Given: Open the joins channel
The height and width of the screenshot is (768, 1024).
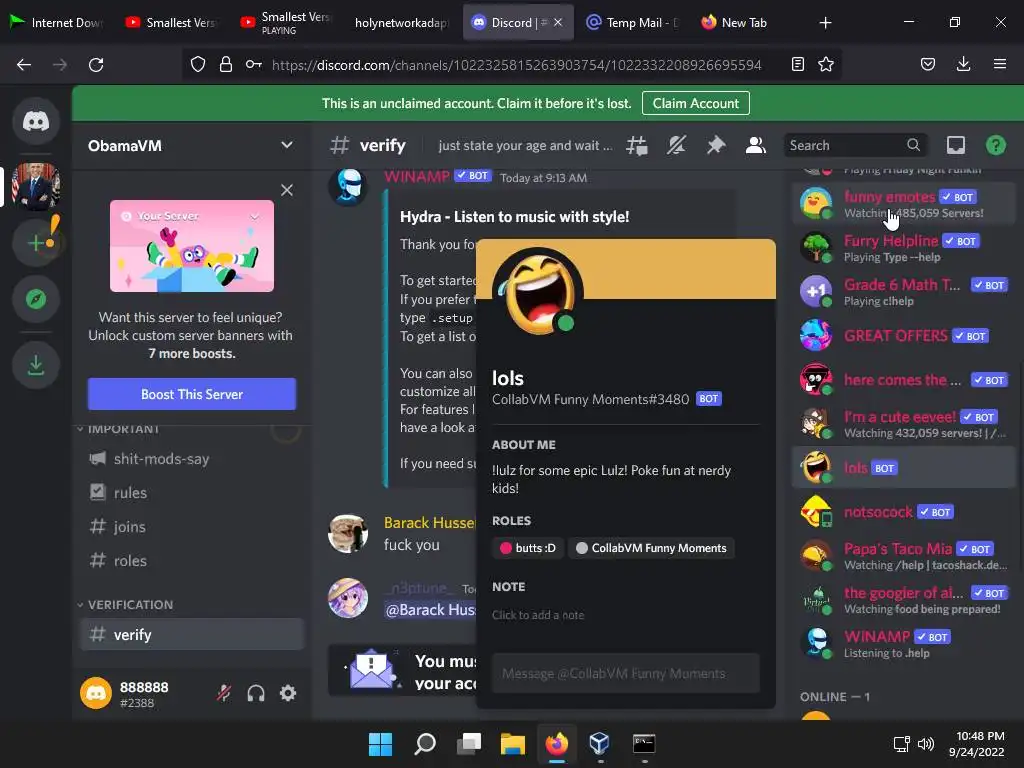Looking at the screenshot, I should [192, 526].
